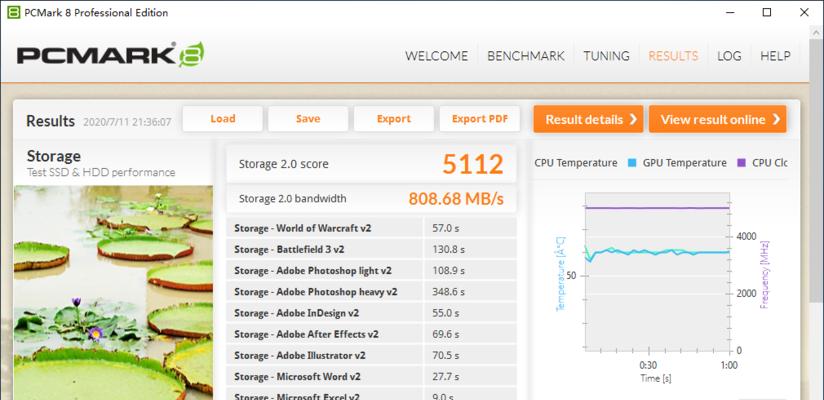Click the PCMark 8 title bar app icon
824x400 pixels.
point(14,12)
